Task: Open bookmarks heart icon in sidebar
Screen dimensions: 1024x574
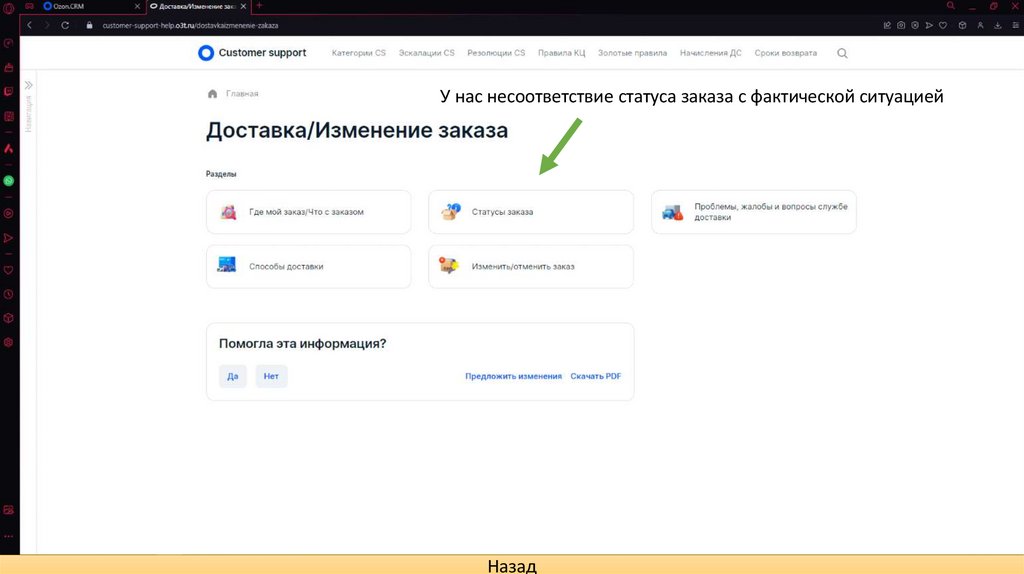Action: coord(8,270)
